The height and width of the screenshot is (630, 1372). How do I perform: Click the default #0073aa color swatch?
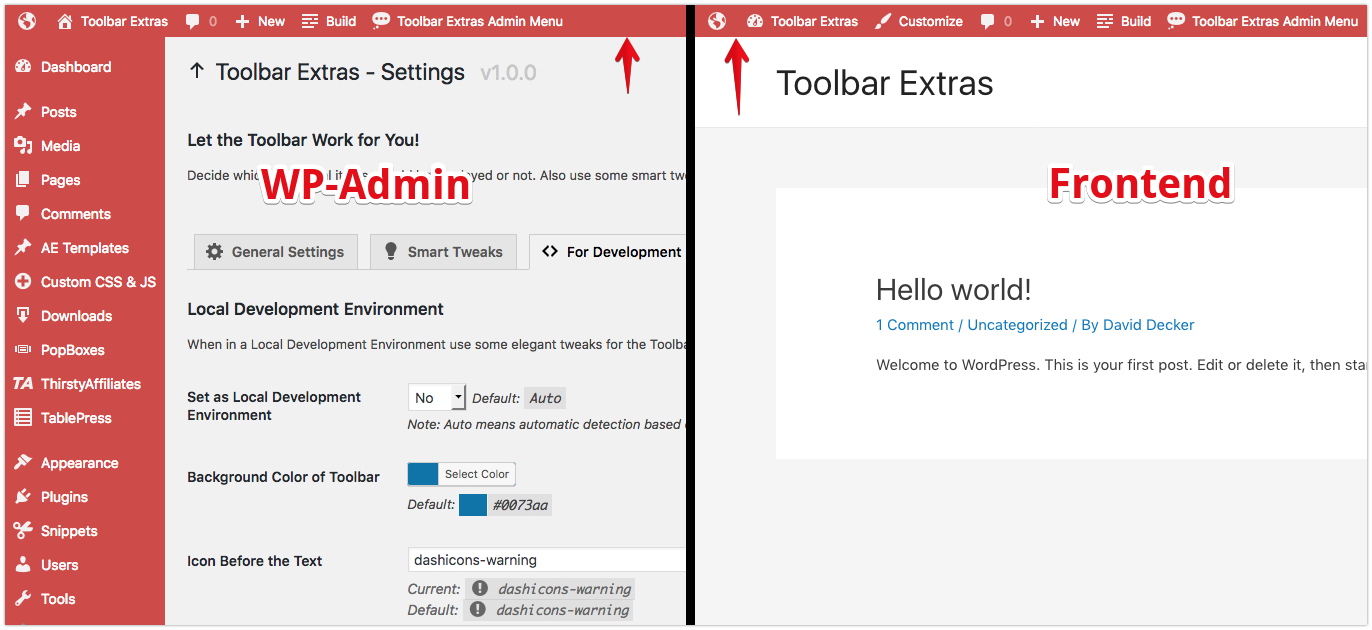tap(473, 505)
